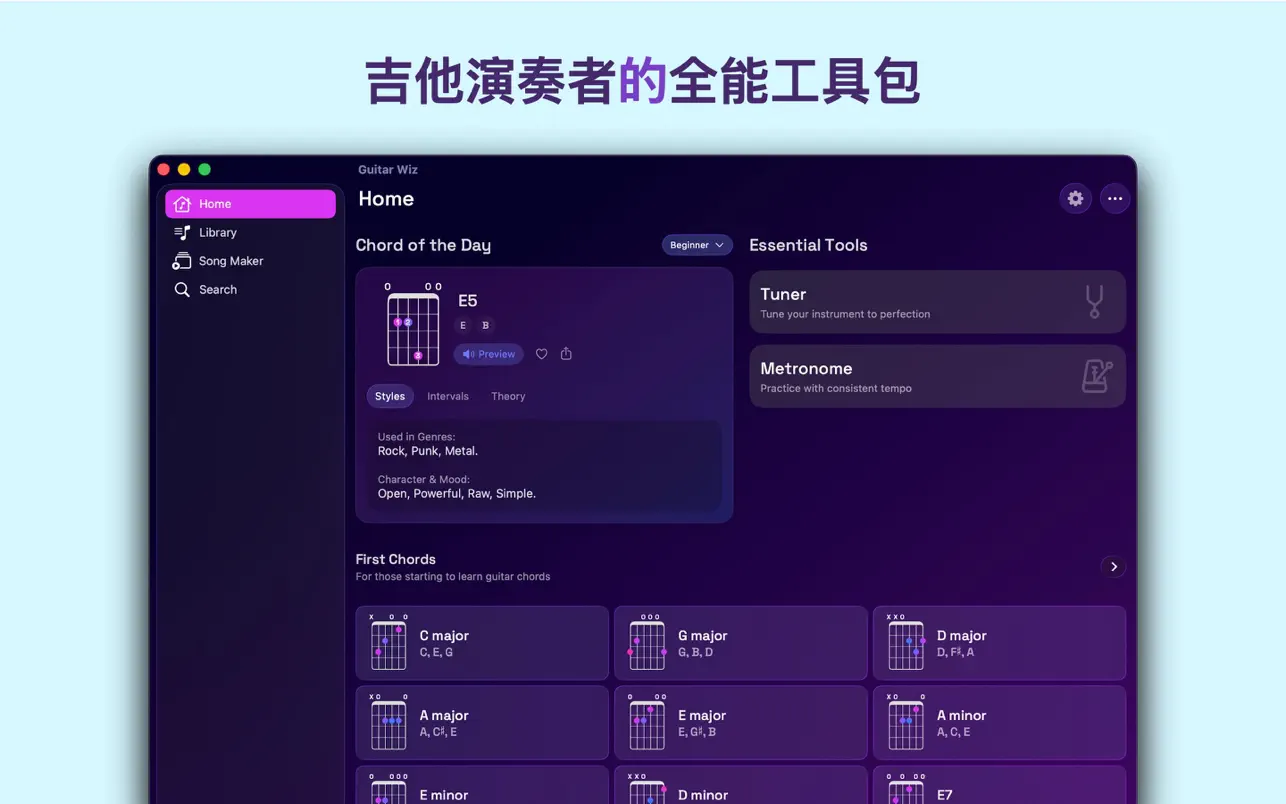Open the A major chord card

pyautogui.click(x=482, y=723)
